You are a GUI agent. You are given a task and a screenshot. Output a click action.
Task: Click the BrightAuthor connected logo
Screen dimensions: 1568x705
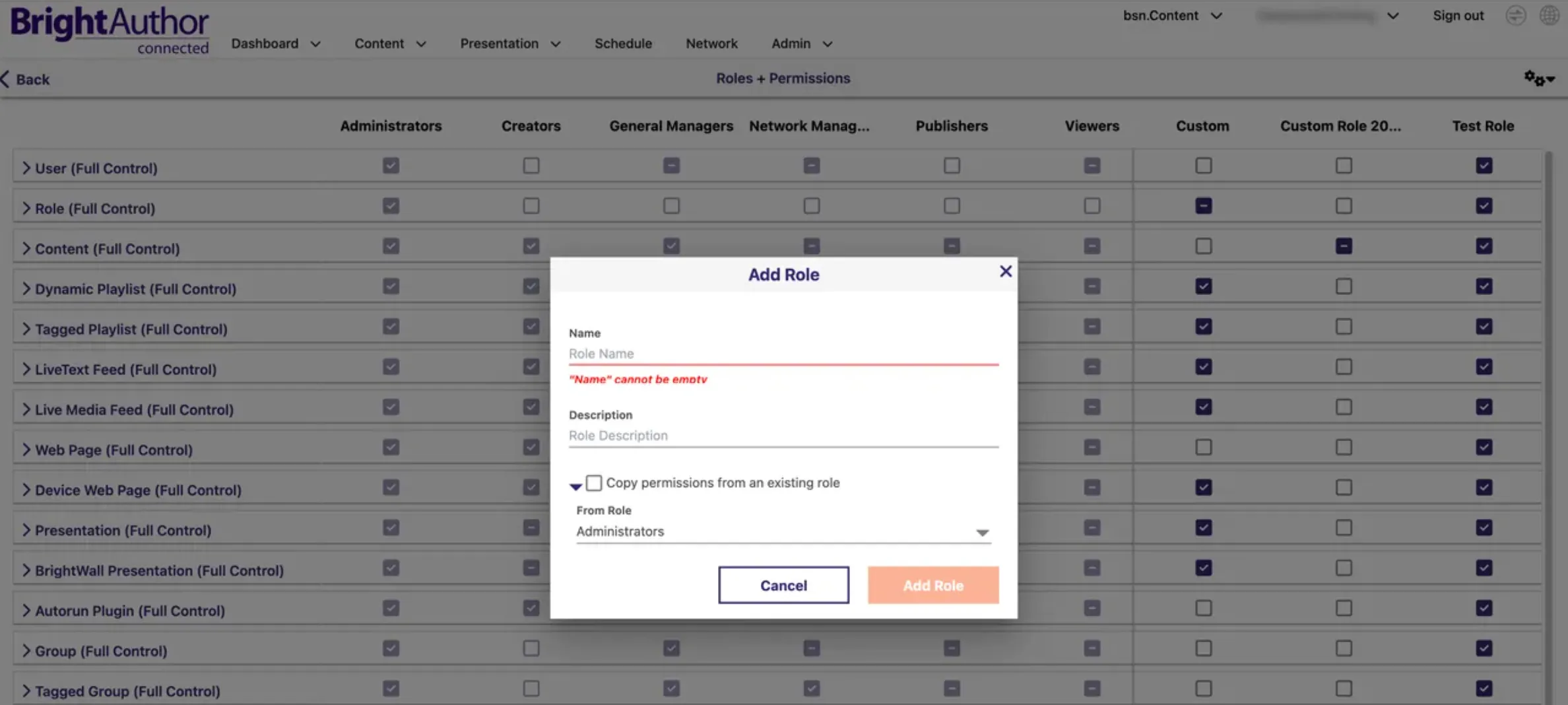(x=110, y=30)
